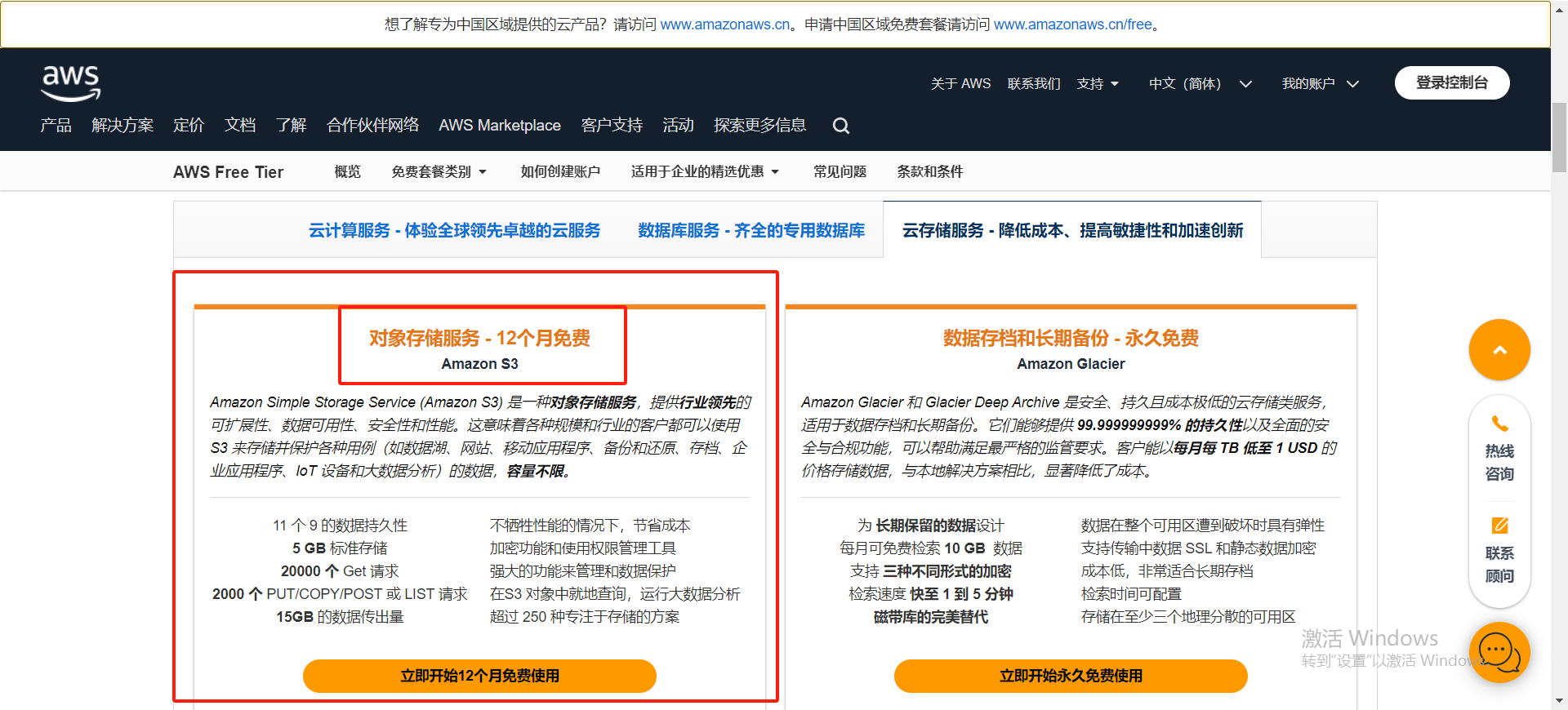The image size is (1568, 710).
Task: Click 立即开始永久免费使用 button
Action: tap(1071, 676)
